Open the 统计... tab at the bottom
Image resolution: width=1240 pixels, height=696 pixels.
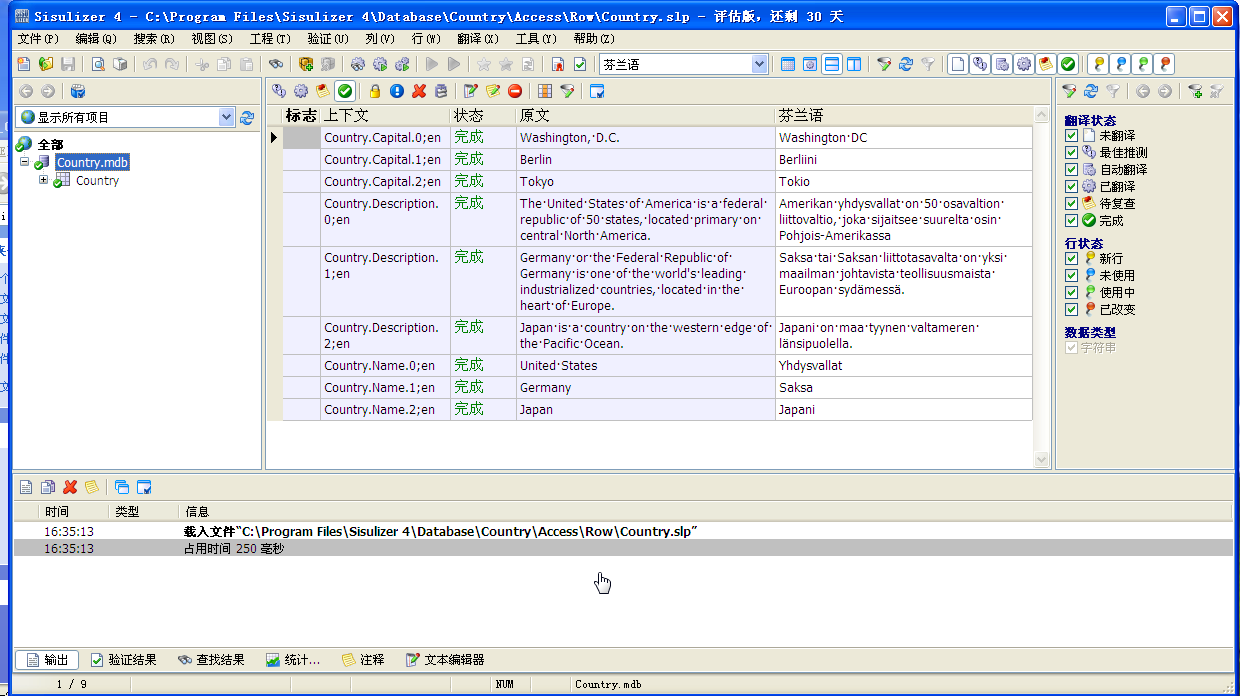293,660
